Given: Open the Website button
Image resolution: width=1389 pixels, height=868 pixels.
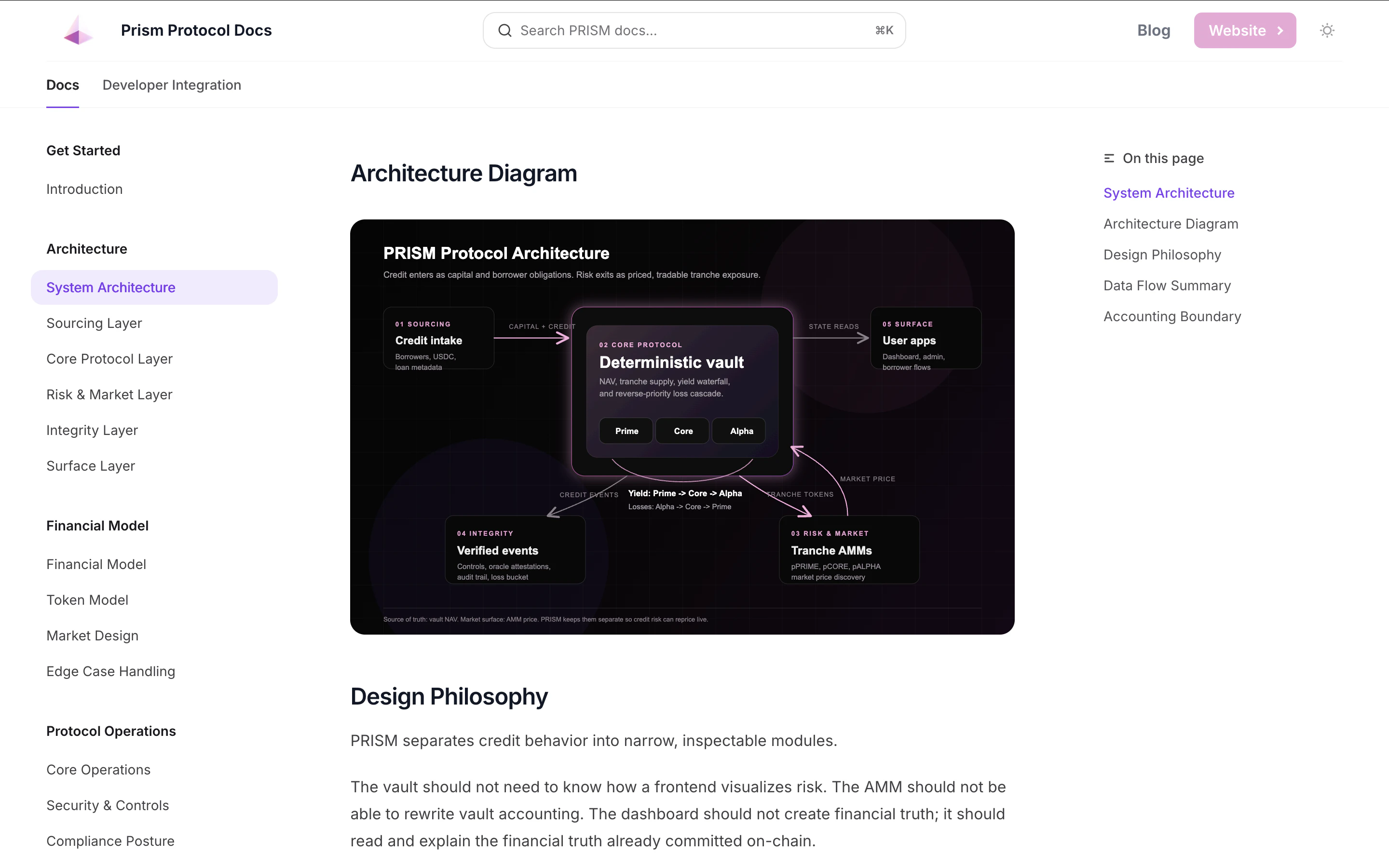Looking at the screenshot, I should pyautogui.click(x=1244, y=30).
